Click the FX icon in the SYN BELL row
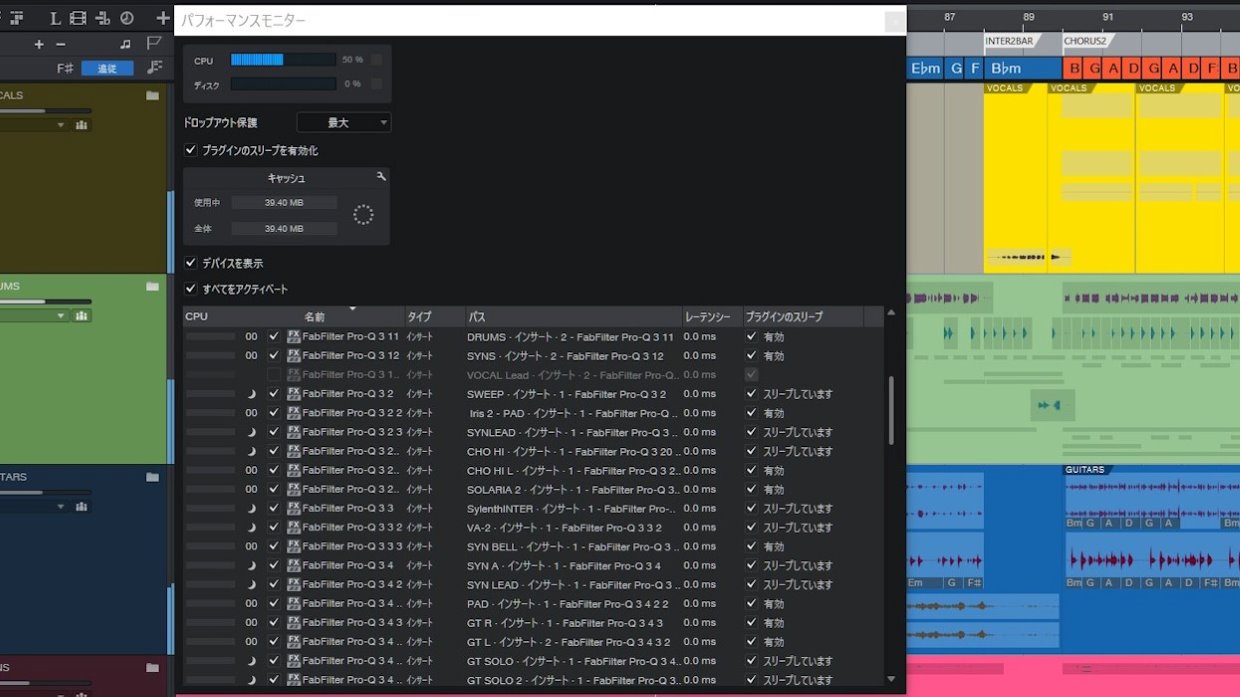Screen dimensions: 1240x697 [x=294, y=547]
